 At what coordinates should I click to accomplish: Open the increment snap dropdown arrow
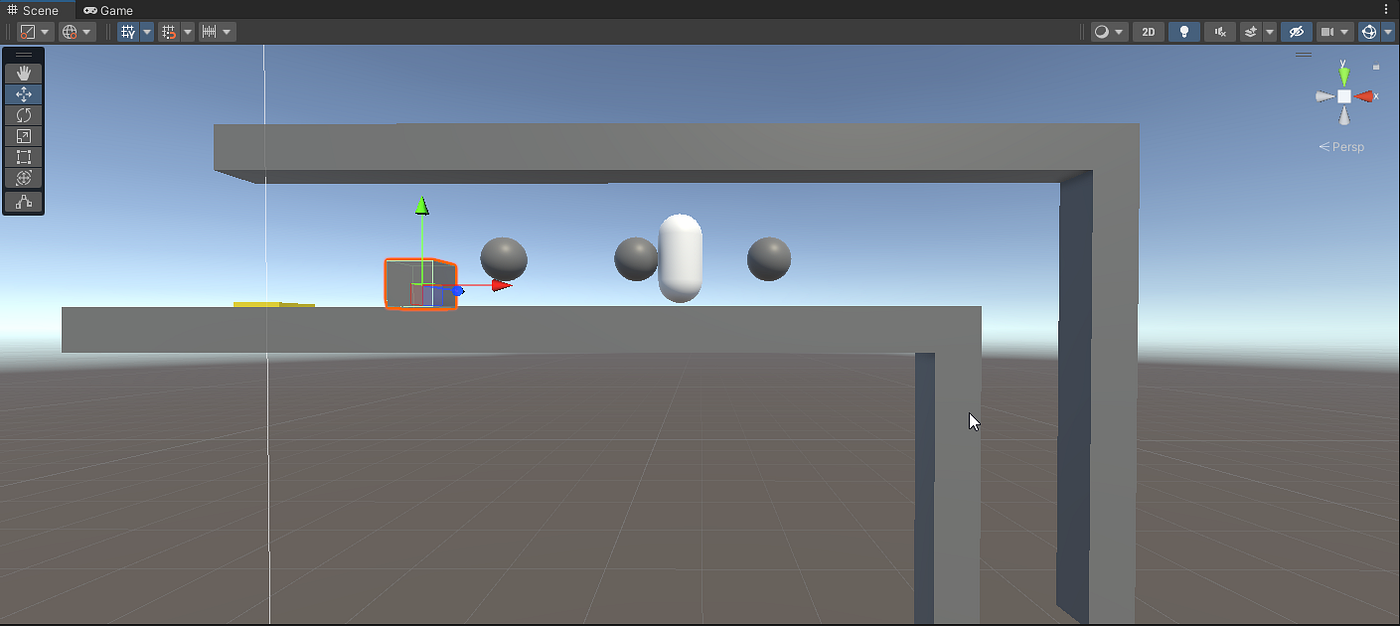228,32
